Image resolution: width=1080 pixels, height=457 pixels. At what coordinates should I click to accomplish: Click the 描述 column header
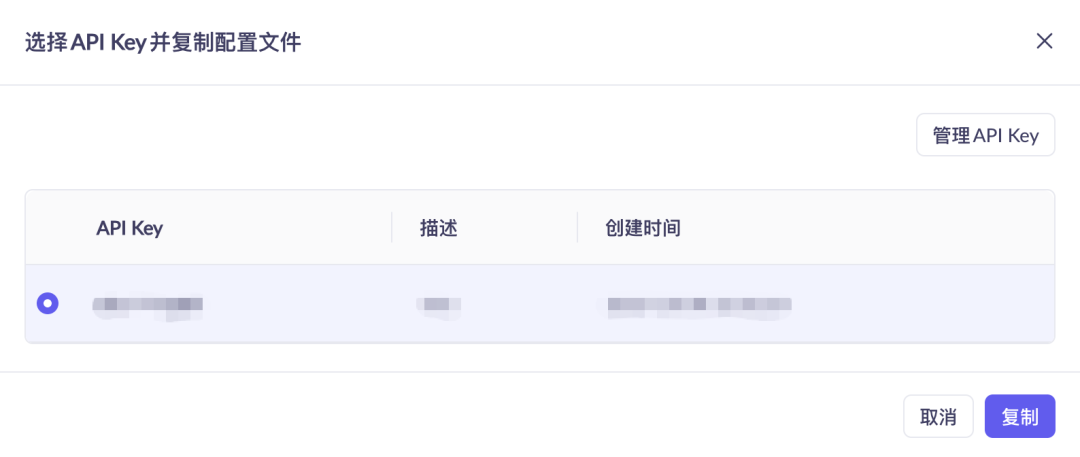[438, 228]
